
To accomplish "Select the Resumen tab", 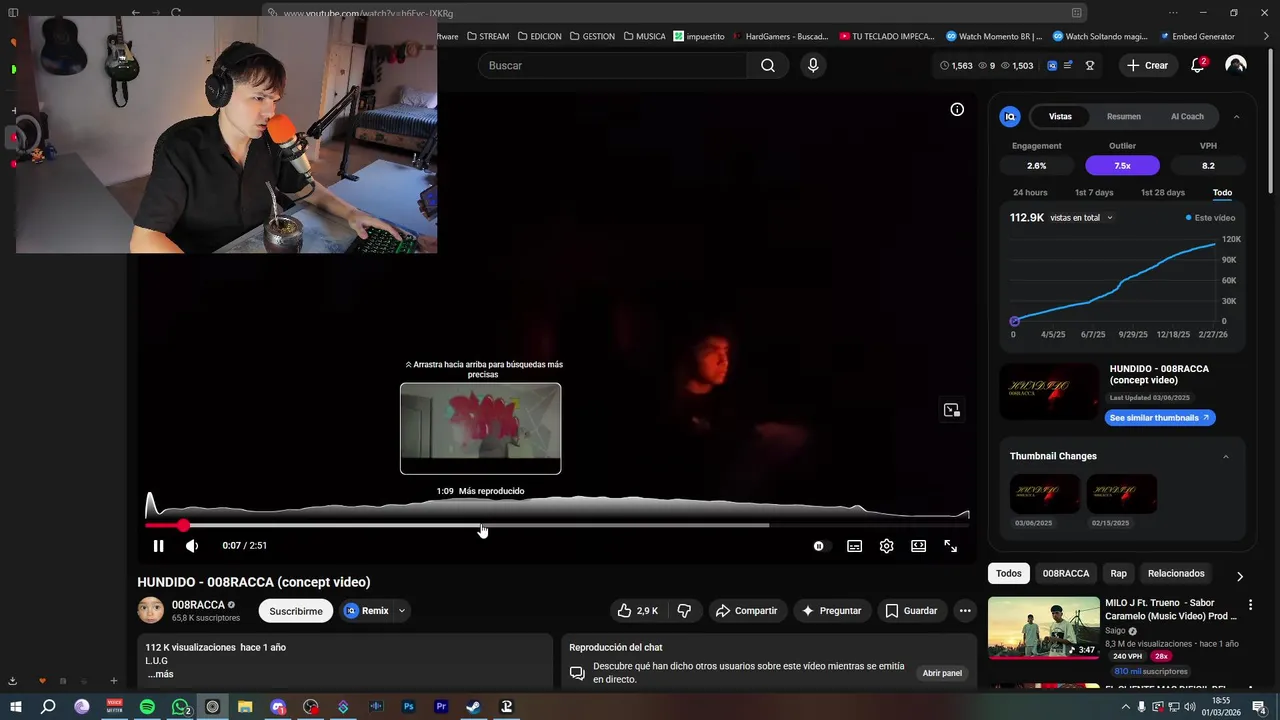I will [x=1124, y=116].
